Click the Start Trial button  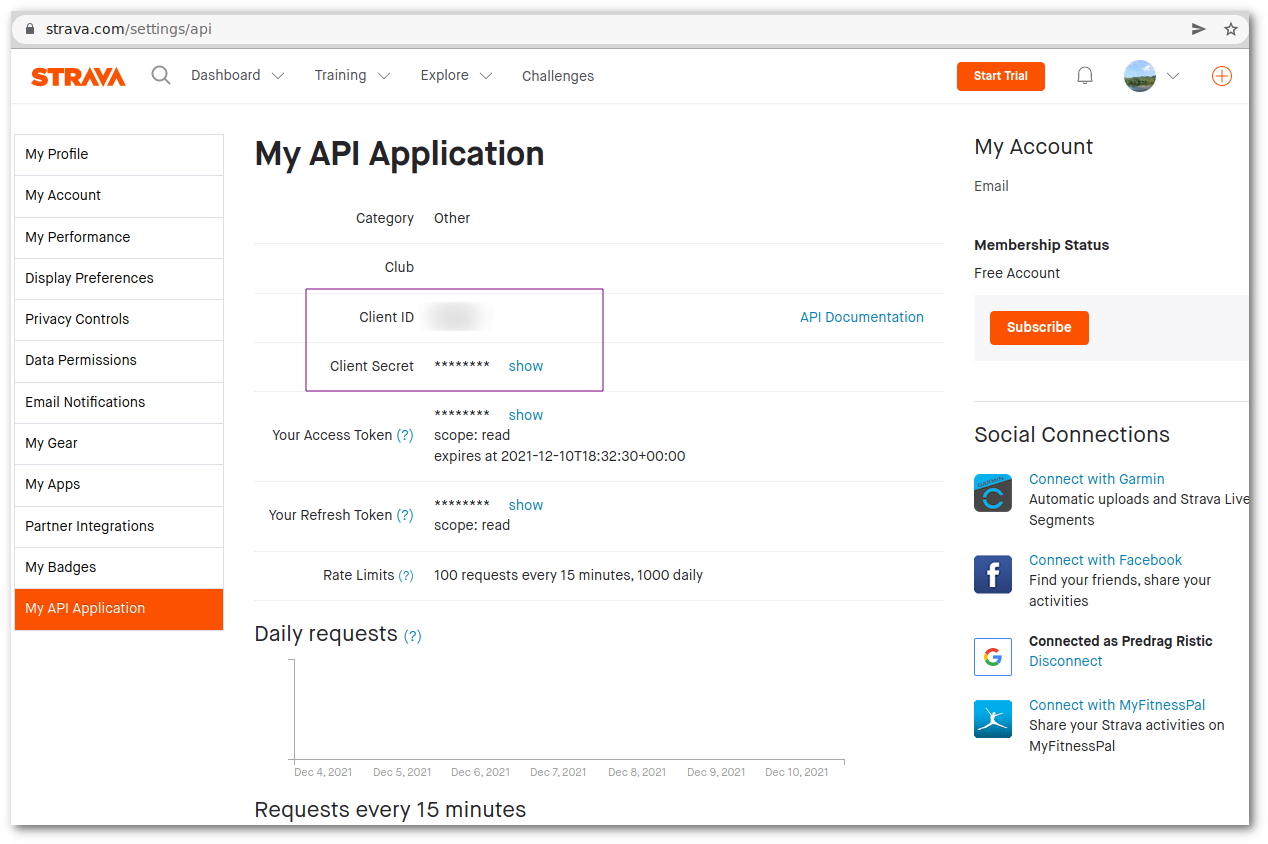pyautogui.click(x=1001, y=76)
